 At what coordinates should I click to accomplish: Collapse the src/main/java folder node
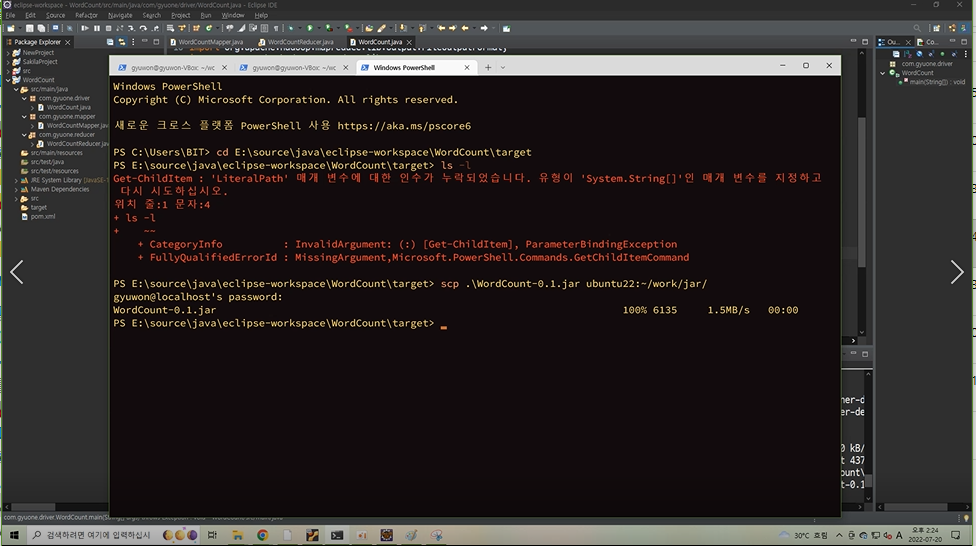tap(16, 89)
